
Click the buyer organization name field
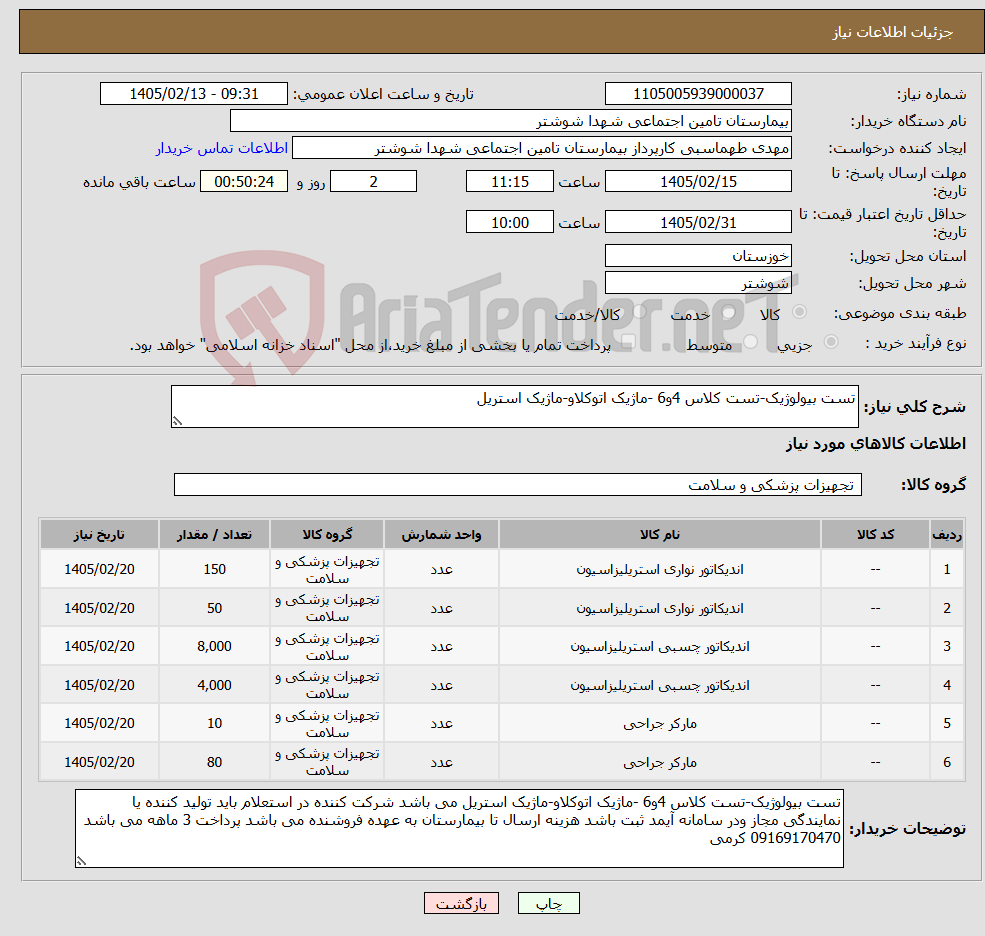click(511, 121)
